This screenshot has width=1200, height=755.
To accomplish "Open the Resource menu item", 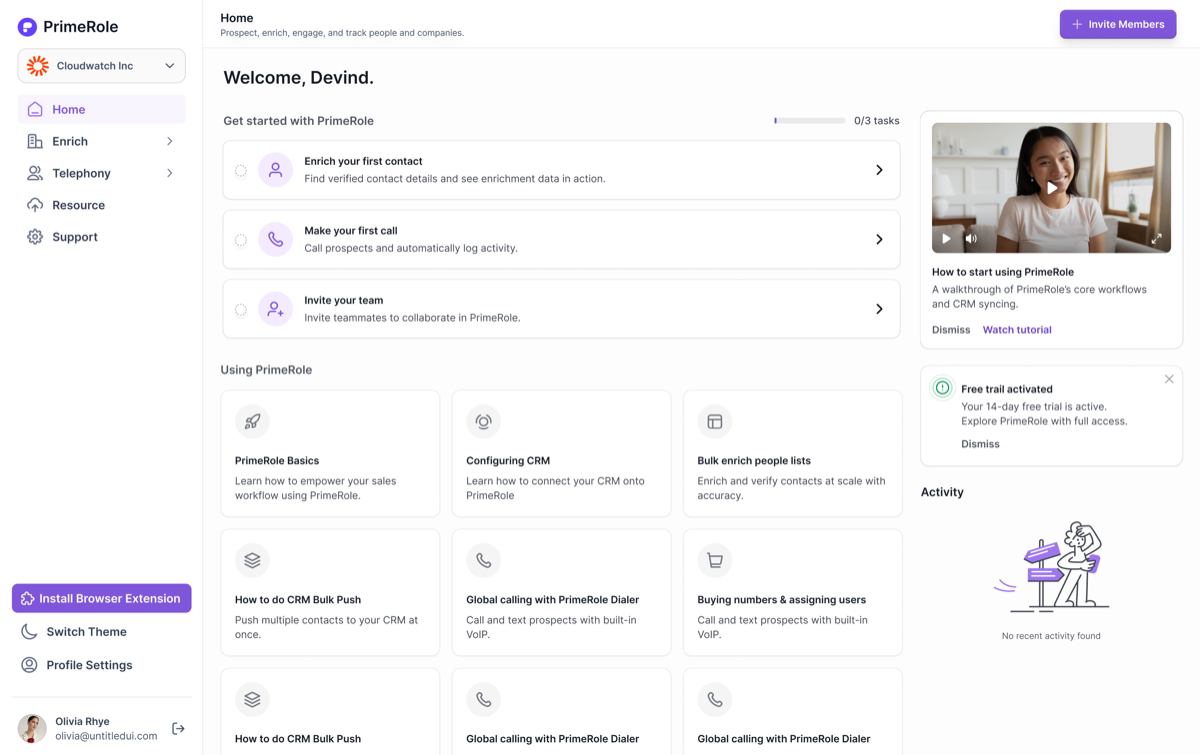I will click(101, 205).
